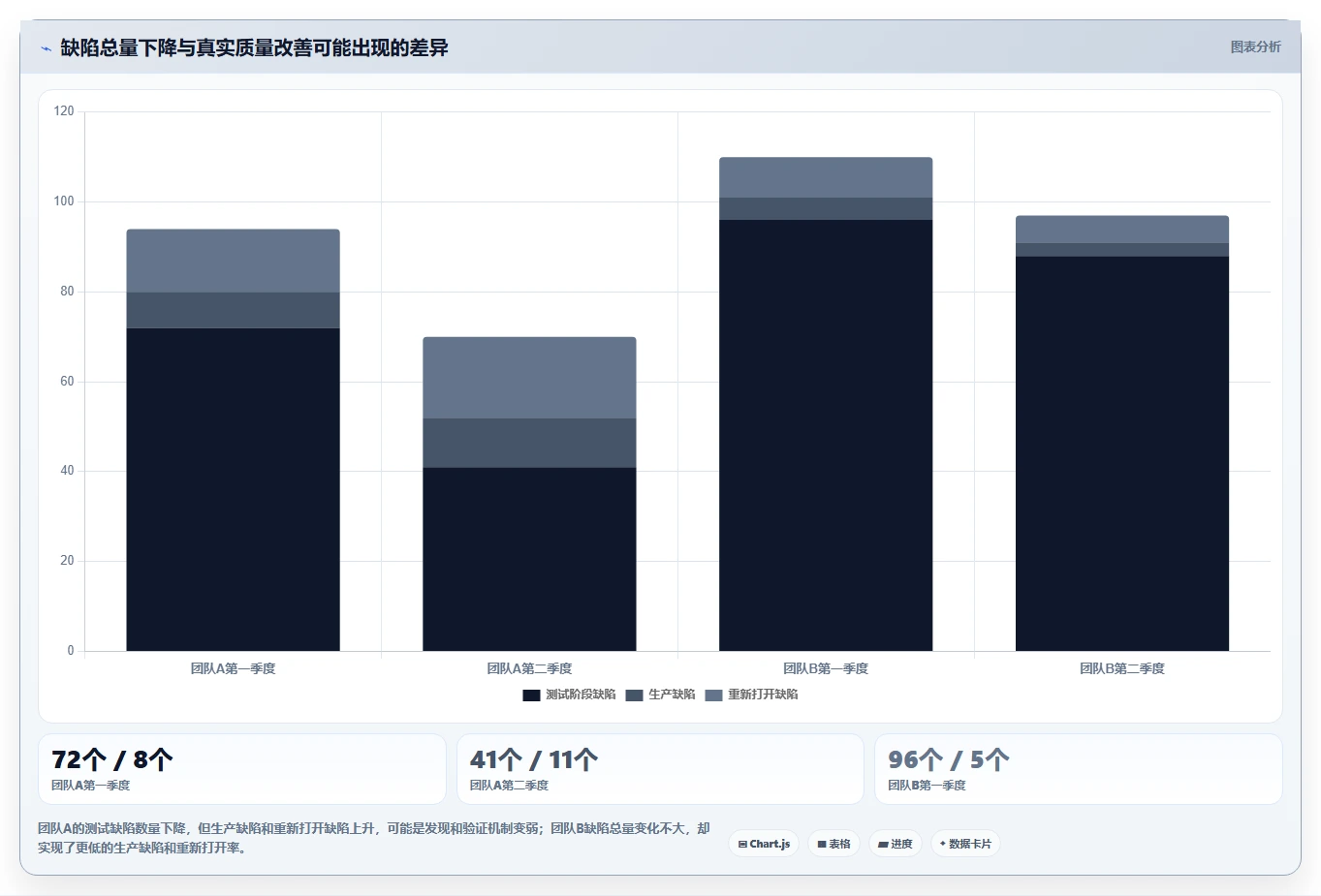Click the icon in the Chart.js tag
Screen dimensions: 1321x896
click(742, 845)
